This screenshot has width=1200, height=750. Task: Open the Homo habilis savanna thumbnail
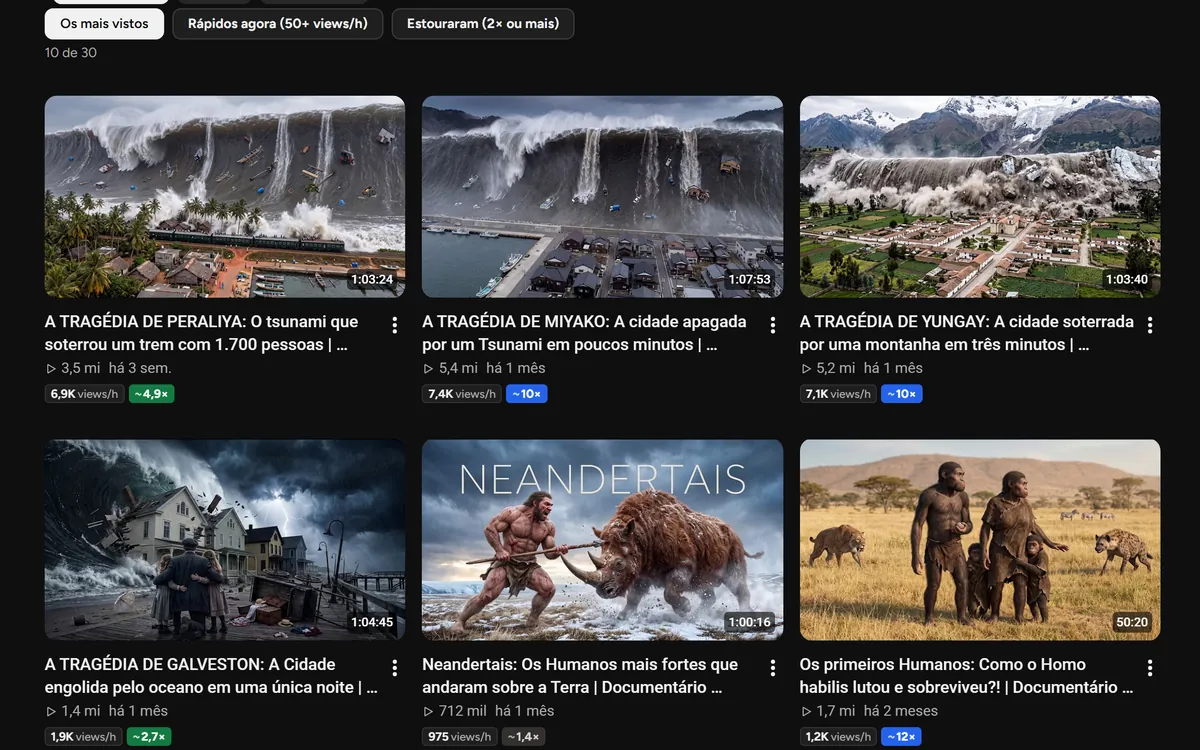[980, 540]
